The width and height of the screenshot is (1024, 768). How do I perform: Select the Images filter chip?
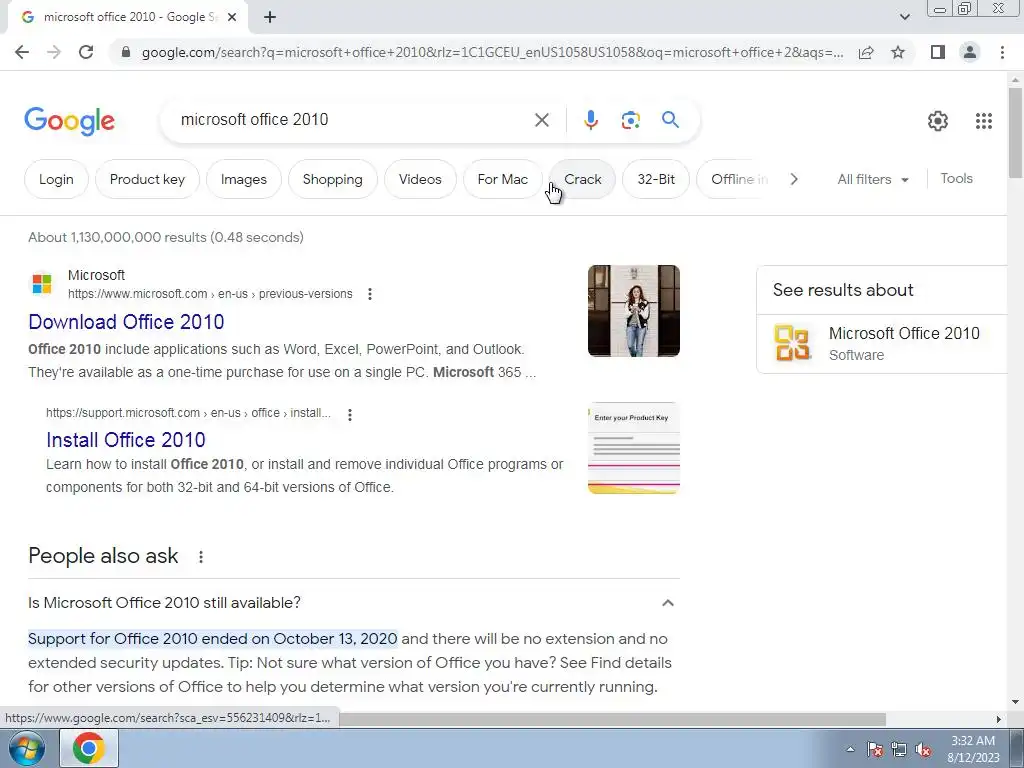(x=244, y=179)
